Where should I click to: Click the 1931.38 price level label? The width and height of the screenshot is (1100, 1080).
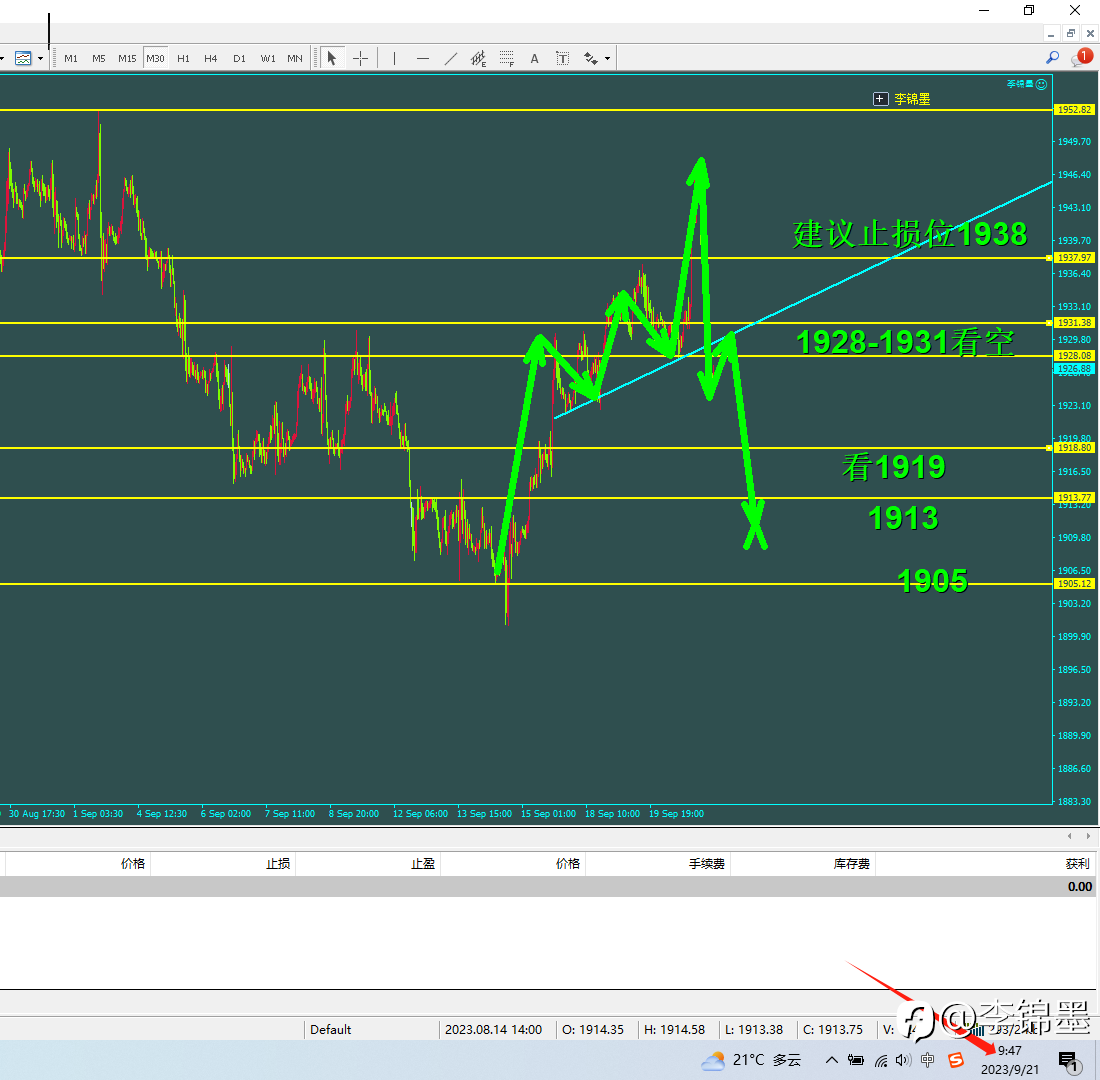click(x=1074, y=323)
